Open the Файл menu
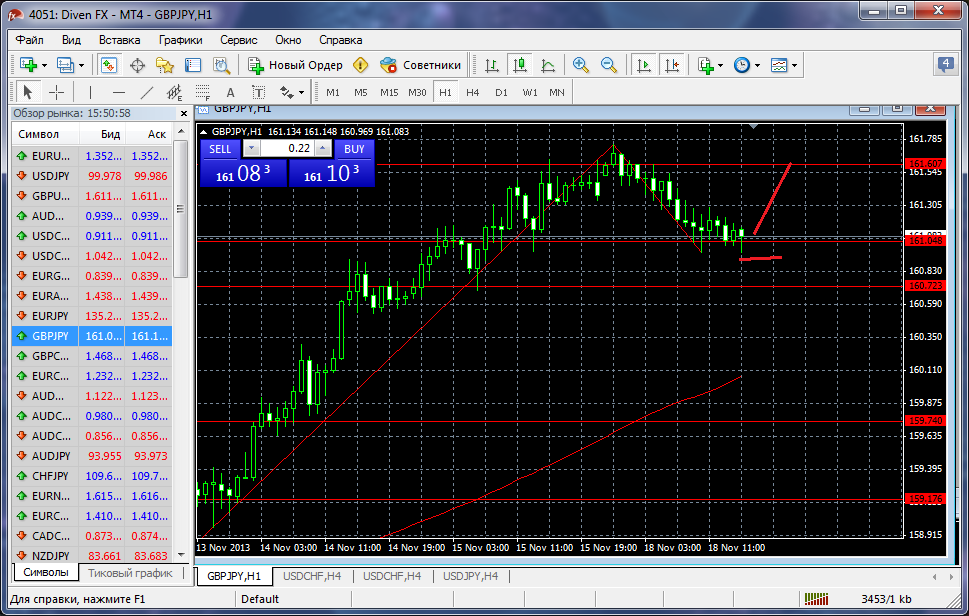Viewport: 969px width, 616px height. point(30,40)
